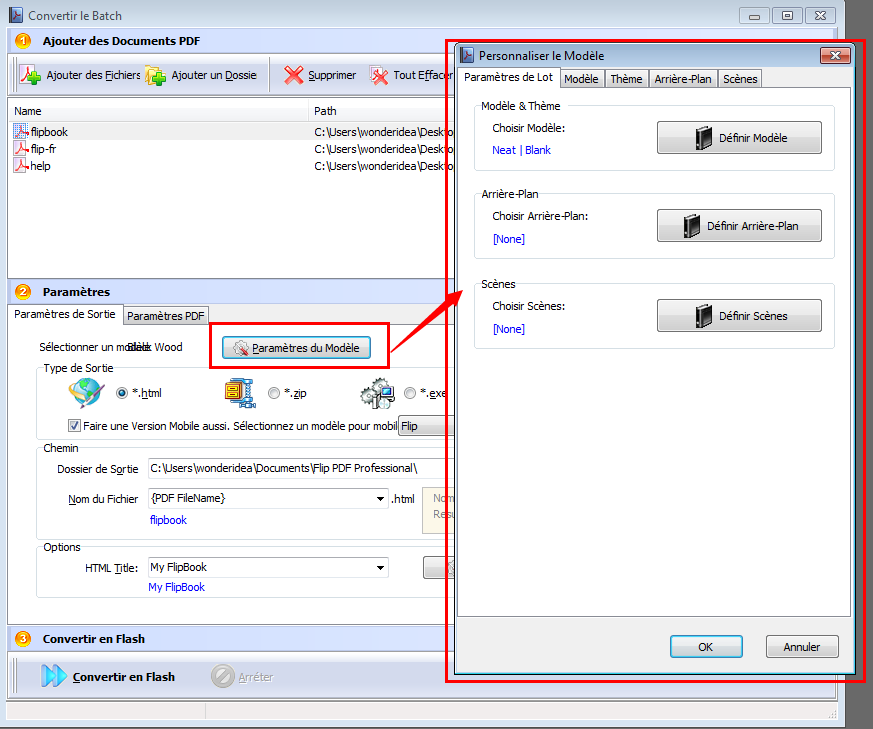Select the flipbook row name

coord(49,132)
